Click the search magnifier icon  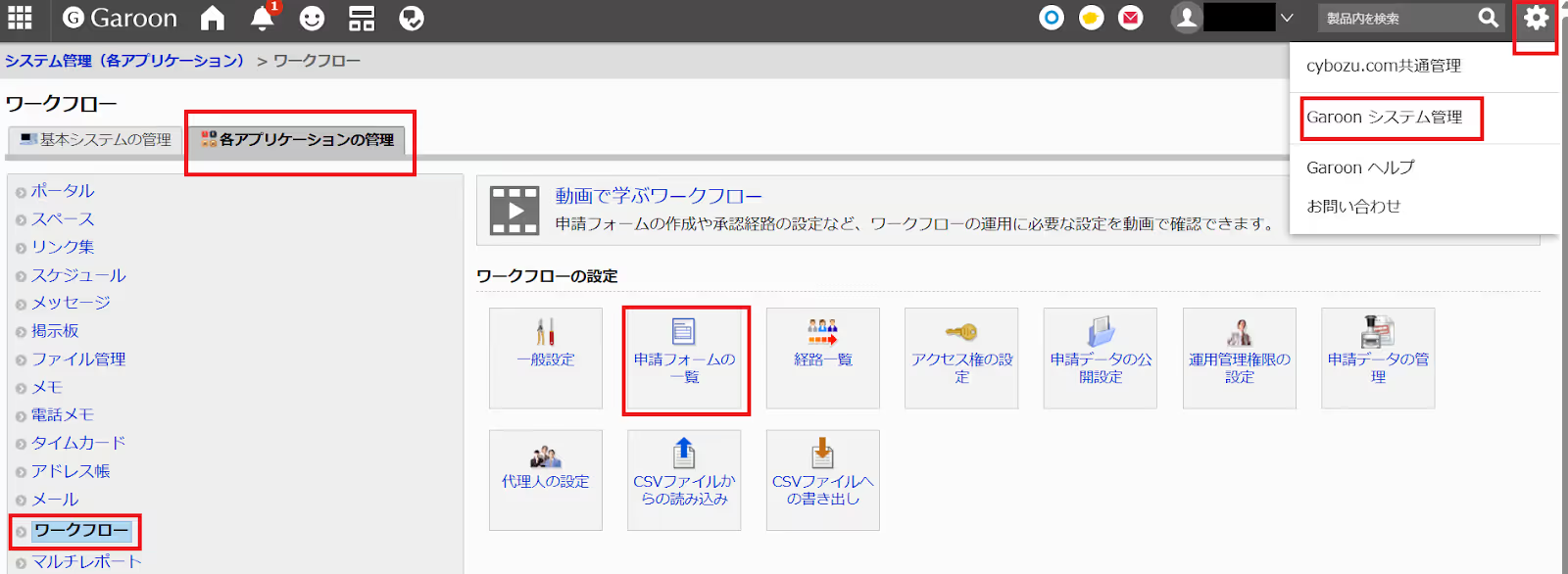coord(1489,18)
